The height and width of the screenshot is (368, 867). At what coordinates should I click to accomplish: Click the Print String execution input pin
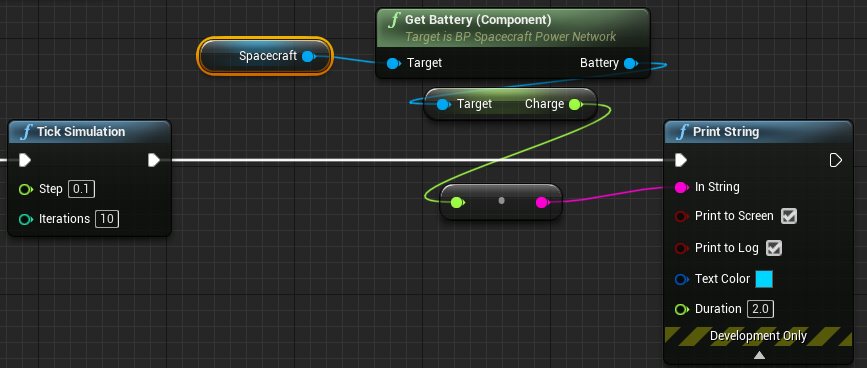point(681,160)
